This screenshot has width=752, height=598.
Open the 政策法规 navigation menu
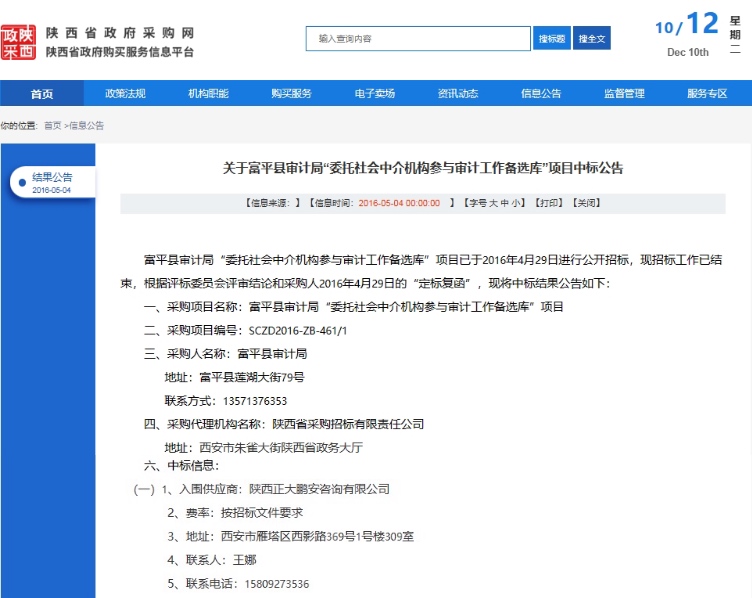pos(125,94)
